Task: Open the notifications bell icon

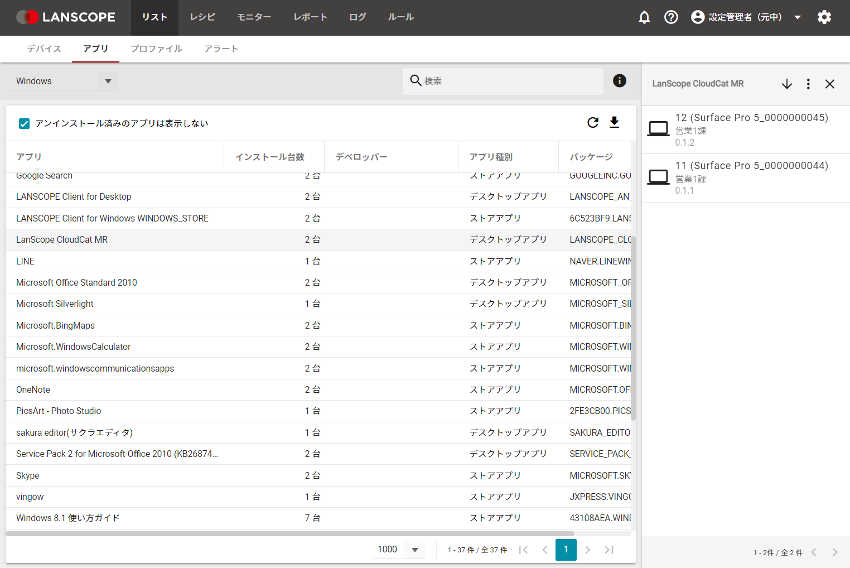Action: (644, 17)
